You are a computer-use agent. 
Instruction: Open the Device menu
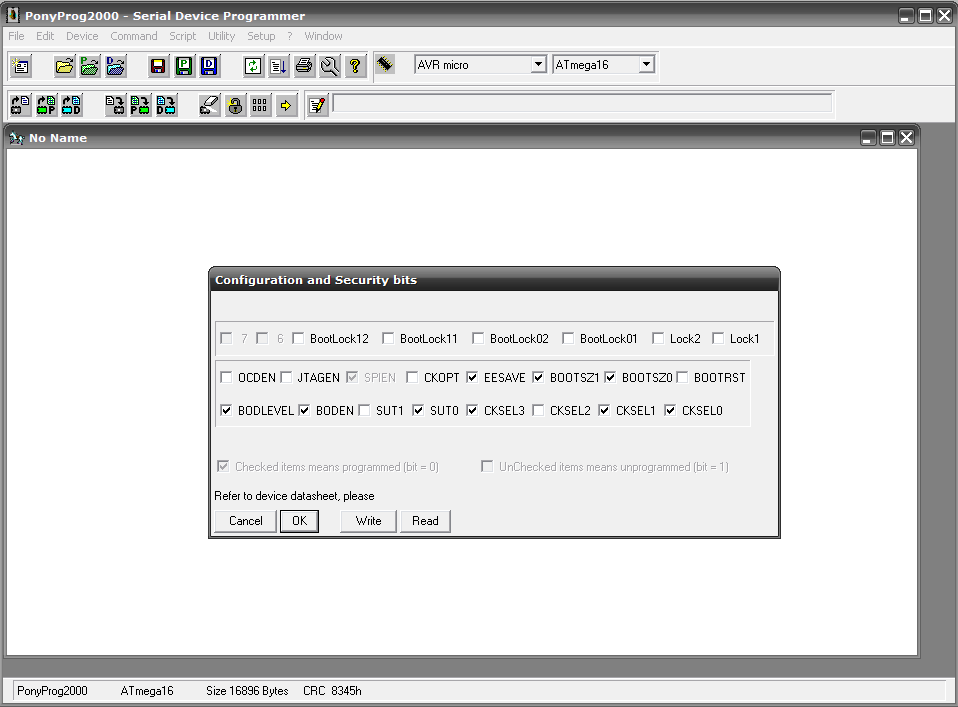click(x=82, y=36)
